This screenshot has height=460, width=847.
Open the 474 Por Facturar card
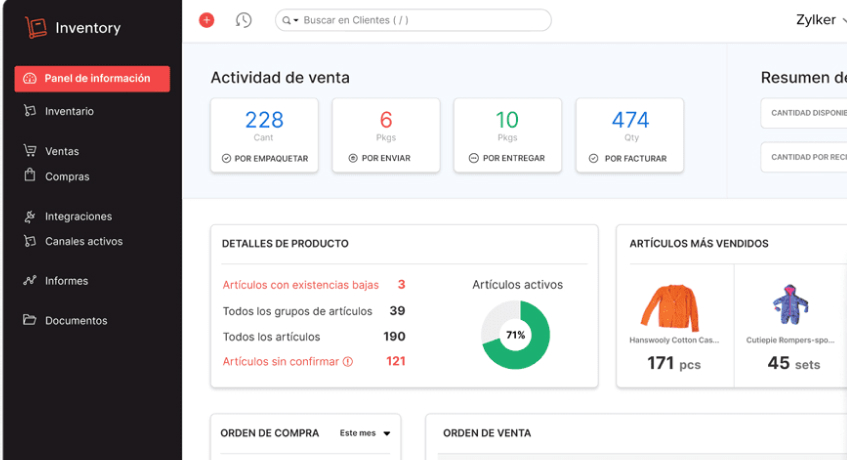tap(630, 135)
